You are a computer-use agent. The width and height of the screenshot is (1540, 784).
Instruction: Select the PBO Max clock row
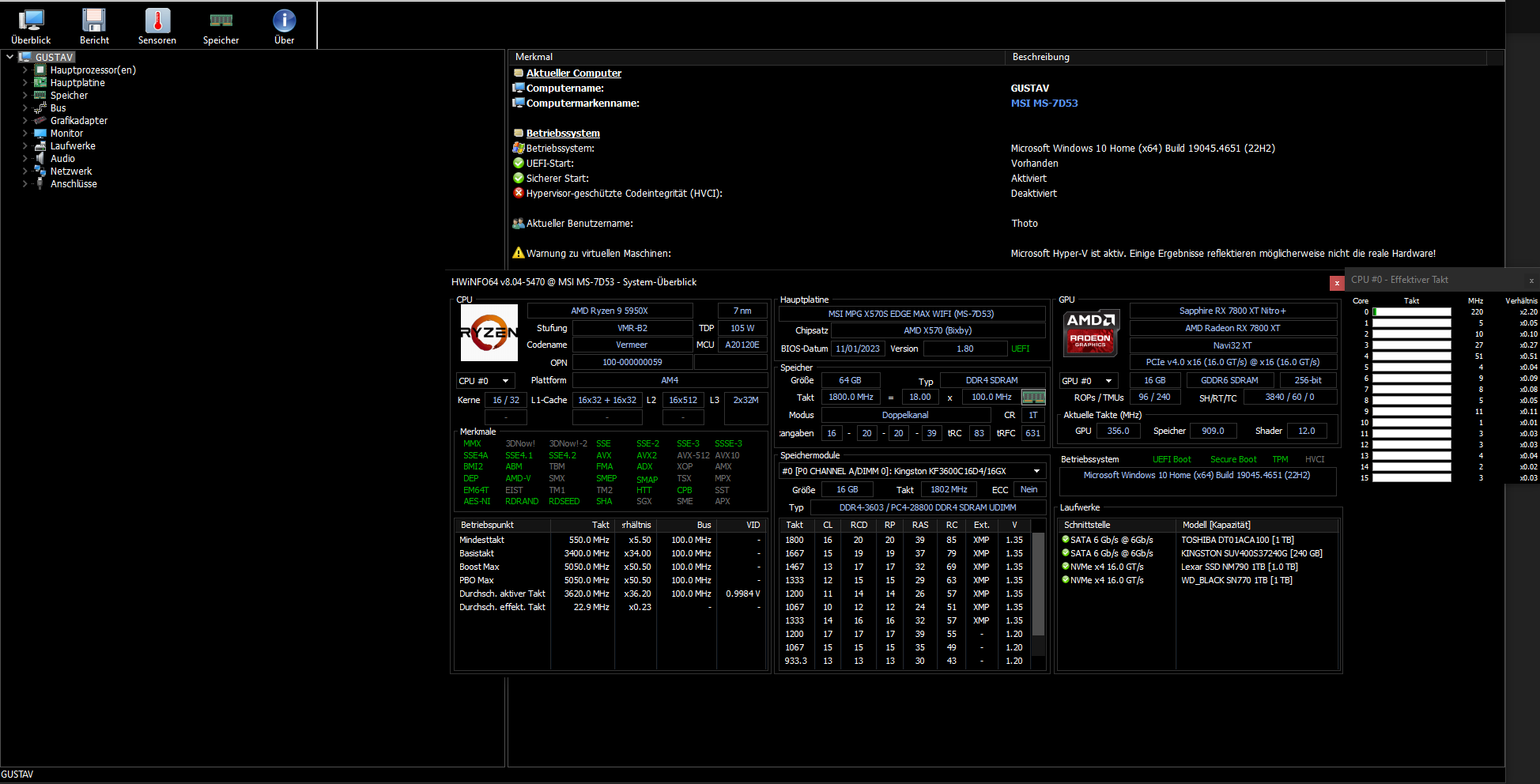pyautogui.click(x=610, y=580)
